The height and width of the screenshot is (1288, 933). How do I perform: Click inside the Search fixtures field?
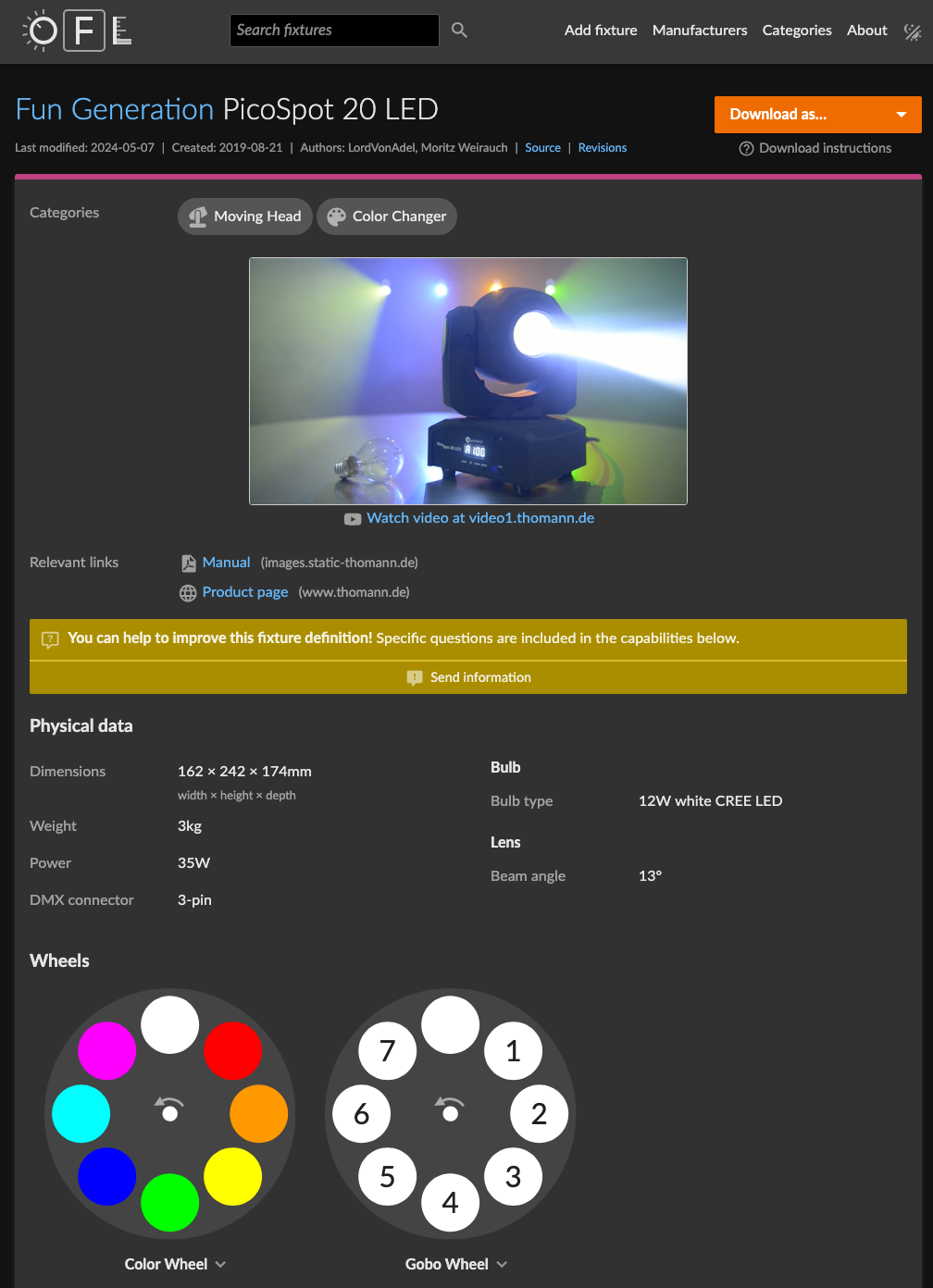click(x=334, y=31)
